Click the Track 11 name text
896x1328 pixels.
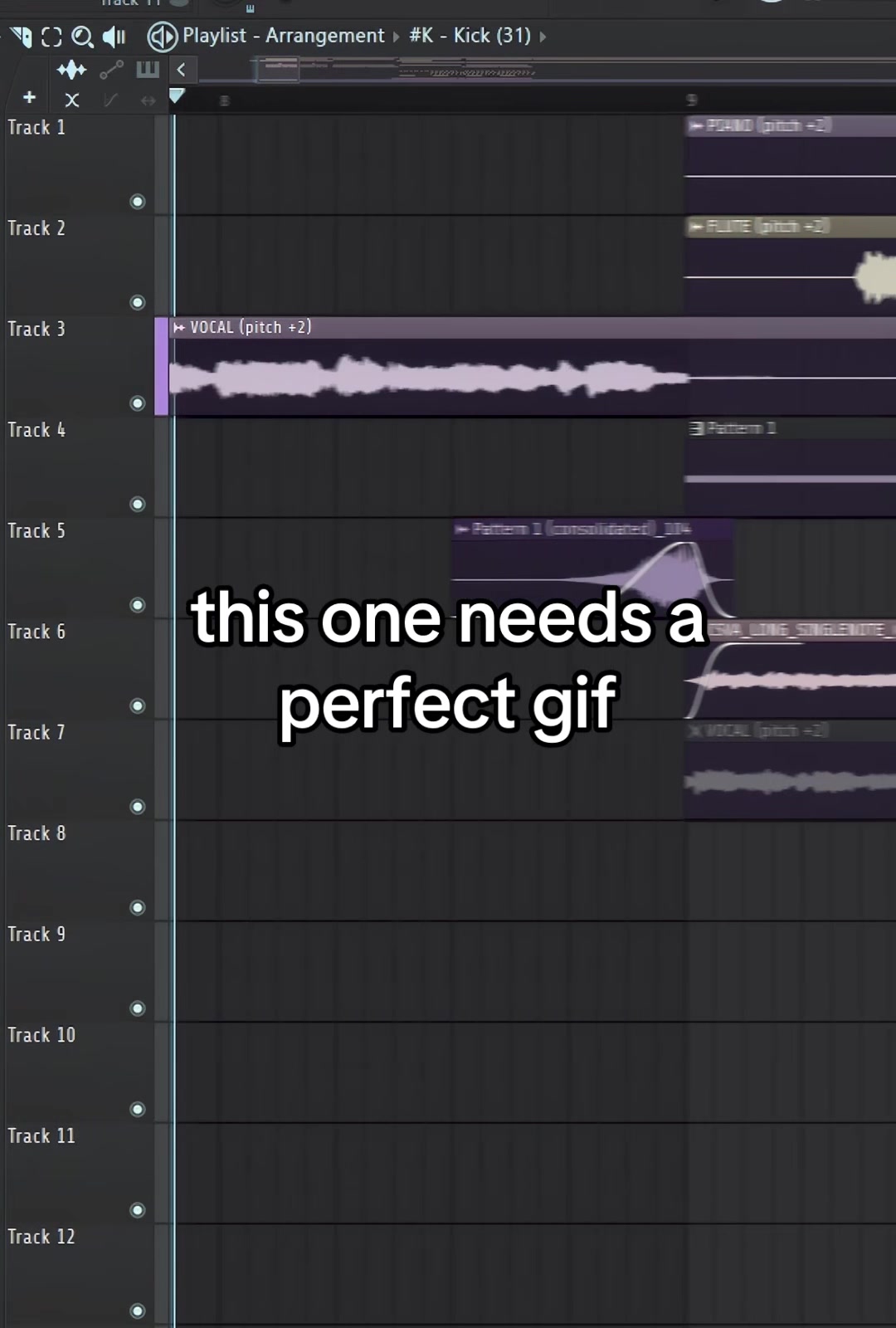click(x=41, y=1136)
